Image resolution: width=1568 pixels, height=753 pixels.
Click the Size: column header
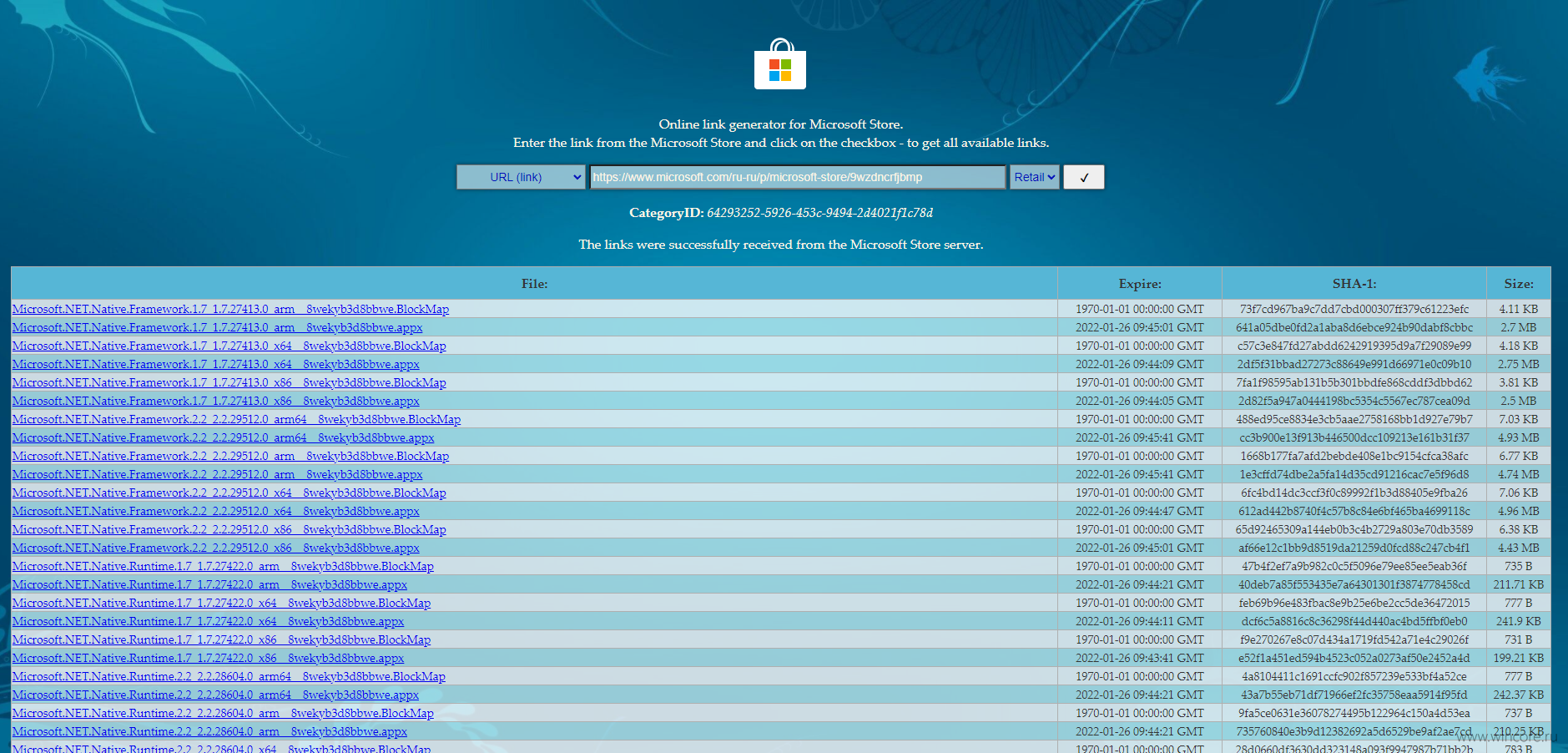pos(1519,284)
